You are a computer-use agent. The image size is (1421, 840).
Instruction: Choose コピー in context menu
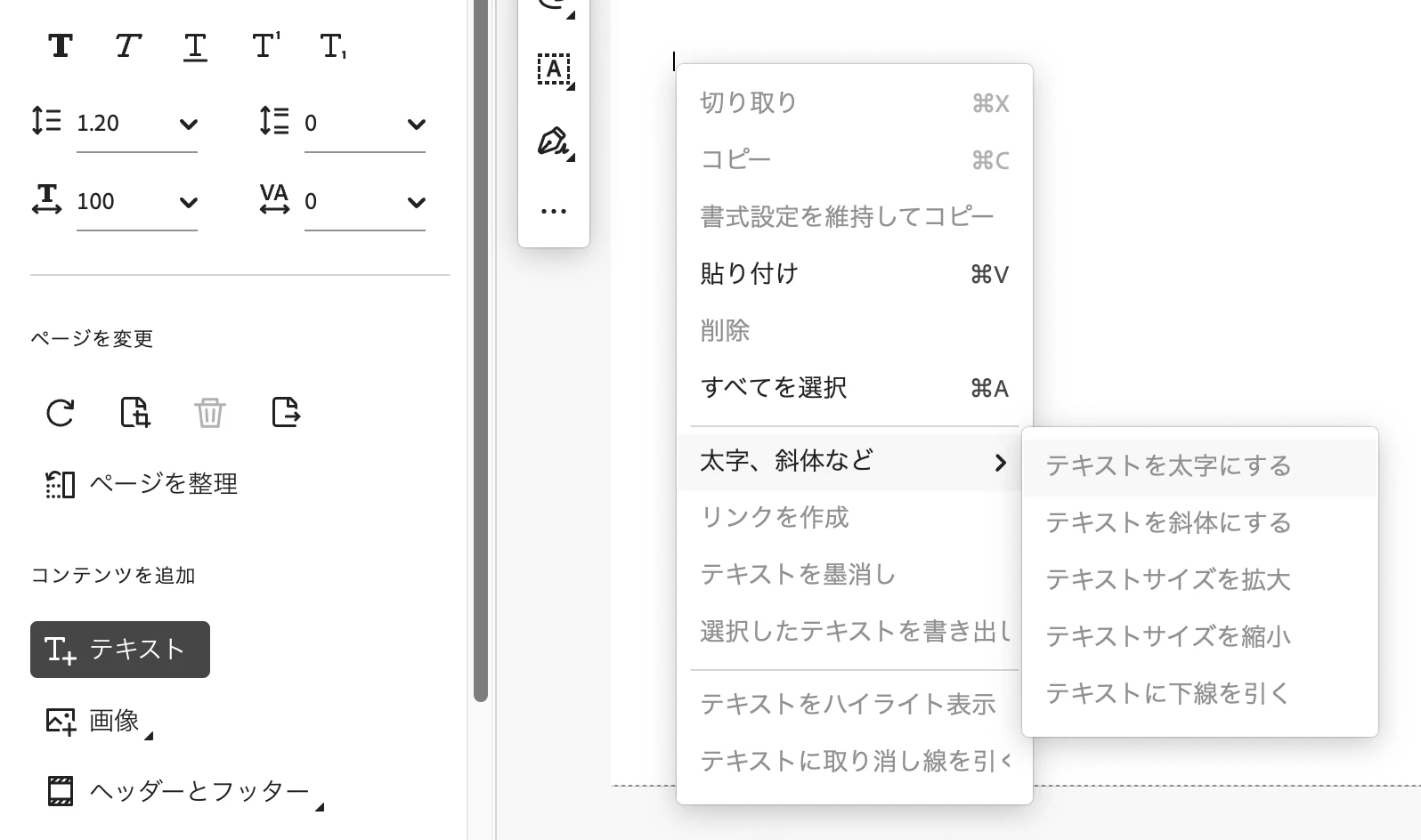[x=855, y=160]
